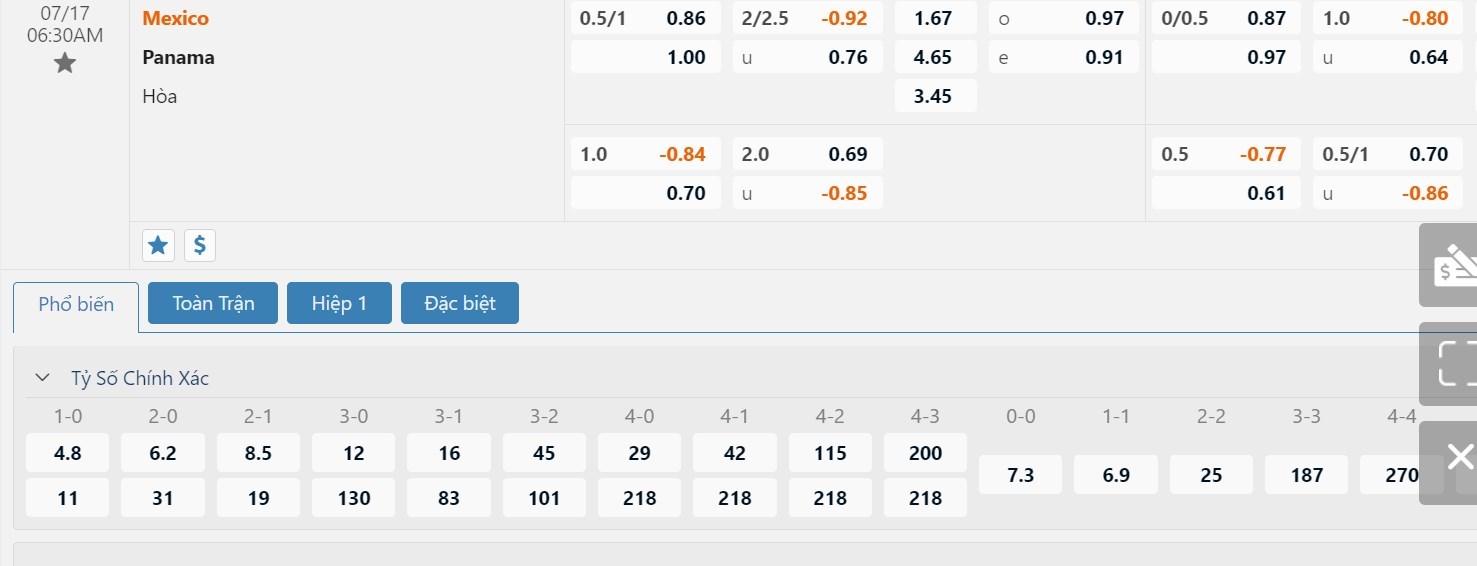Click the Mexico team name link

pos(176,18)
